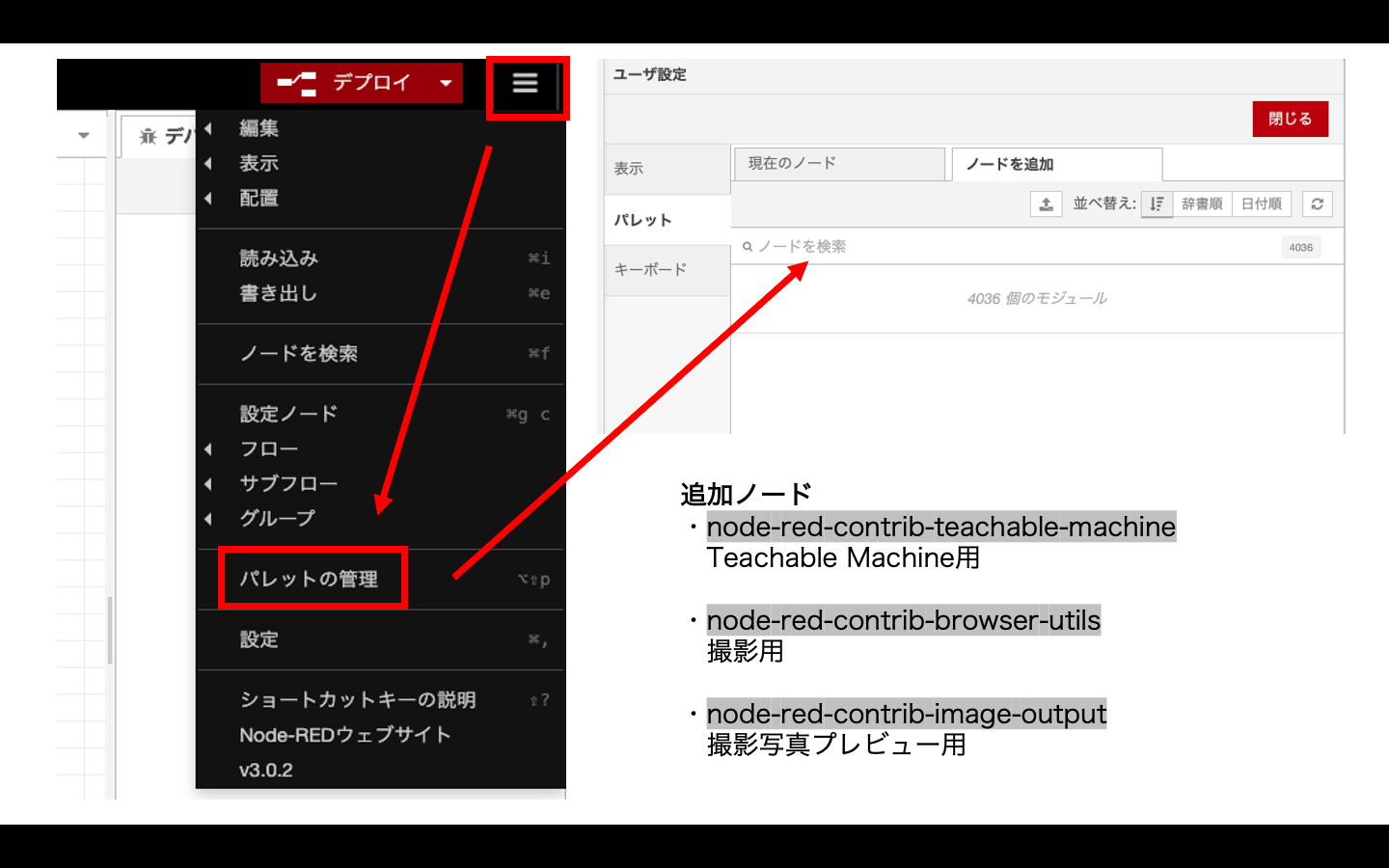
Task: Click the デプロイ deploy button
Action: click(x=345, y=83)
